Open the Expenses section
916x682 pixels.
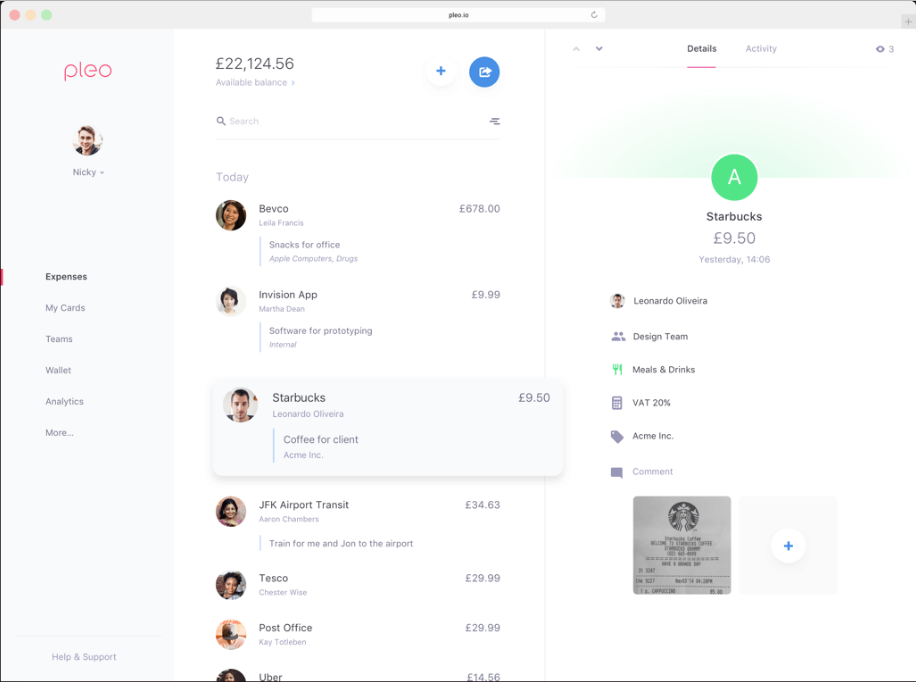tap(66, 277)
